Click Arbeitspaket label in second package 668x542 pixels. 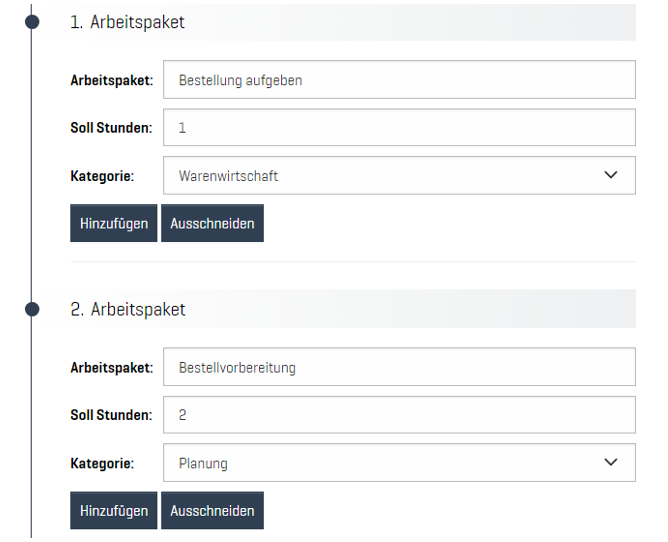click(111, 367)
